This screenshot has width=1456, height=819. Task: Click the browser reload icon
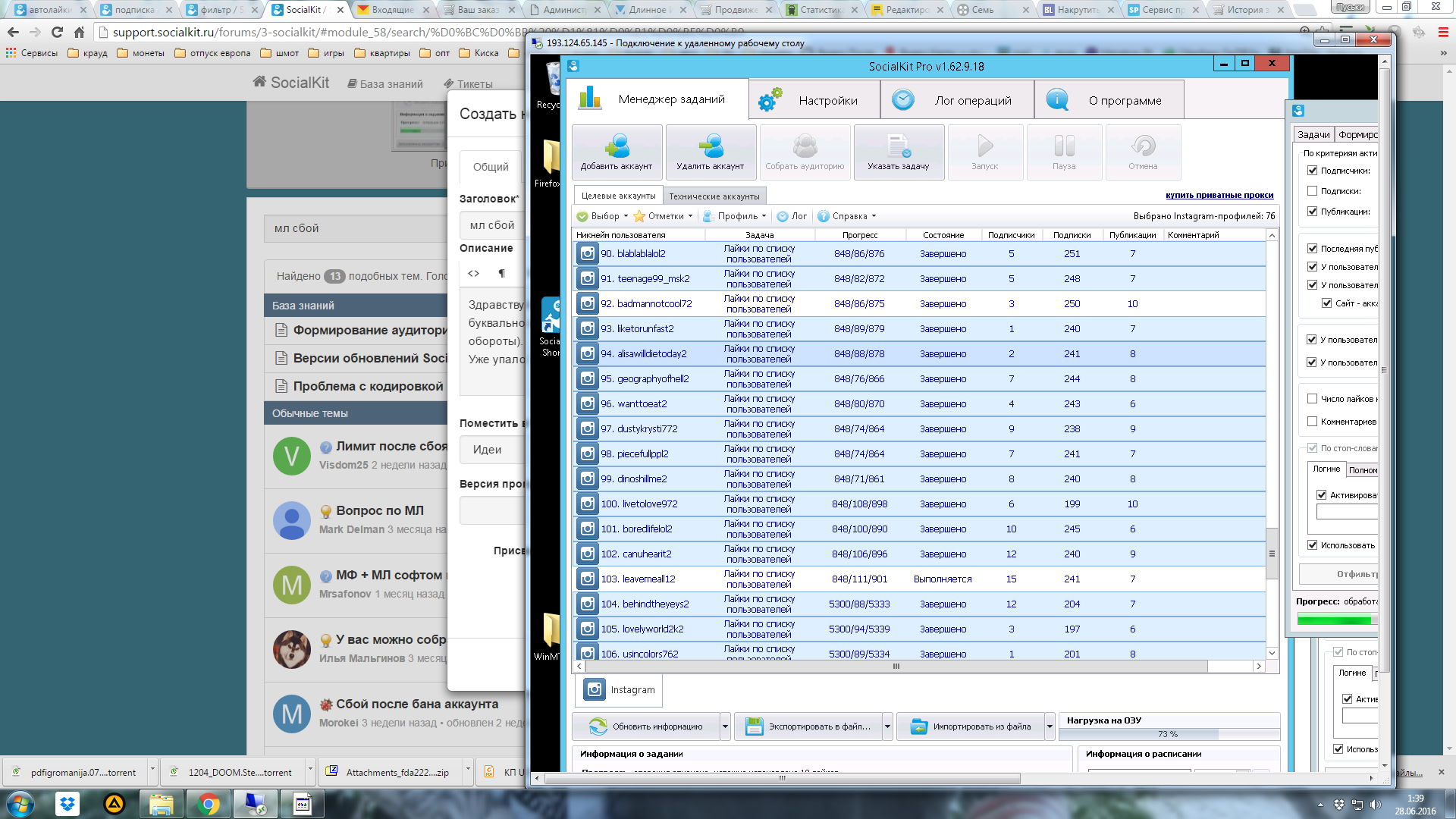(57, 33)
